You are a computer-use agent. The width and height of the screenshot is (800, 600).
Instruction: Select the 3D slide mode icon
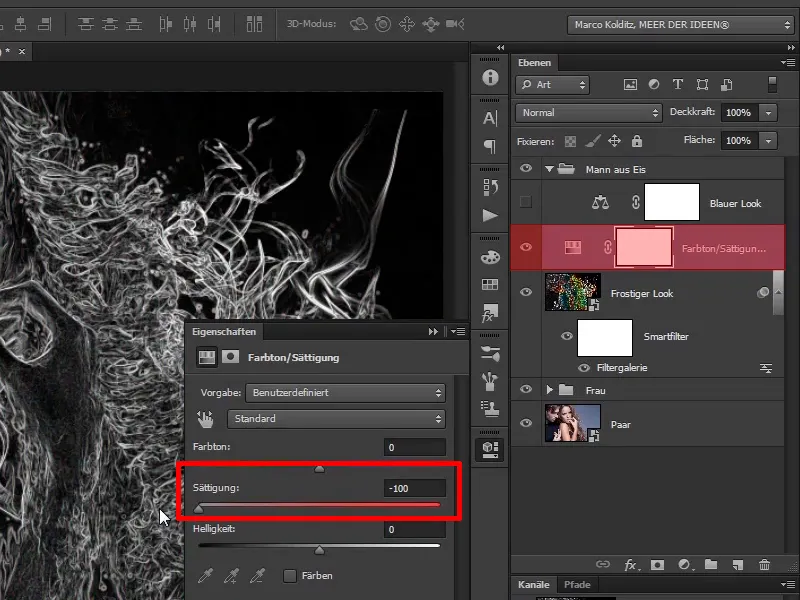(431, 24)
